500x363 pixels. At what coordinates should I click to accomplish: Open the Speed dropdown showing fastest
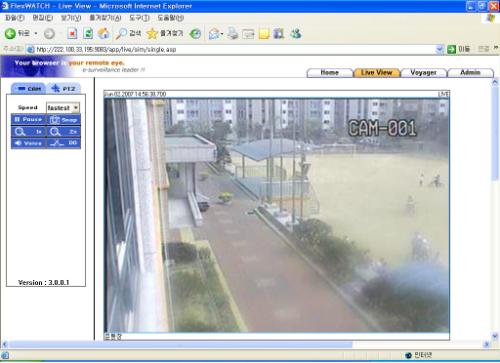[63, 108]
